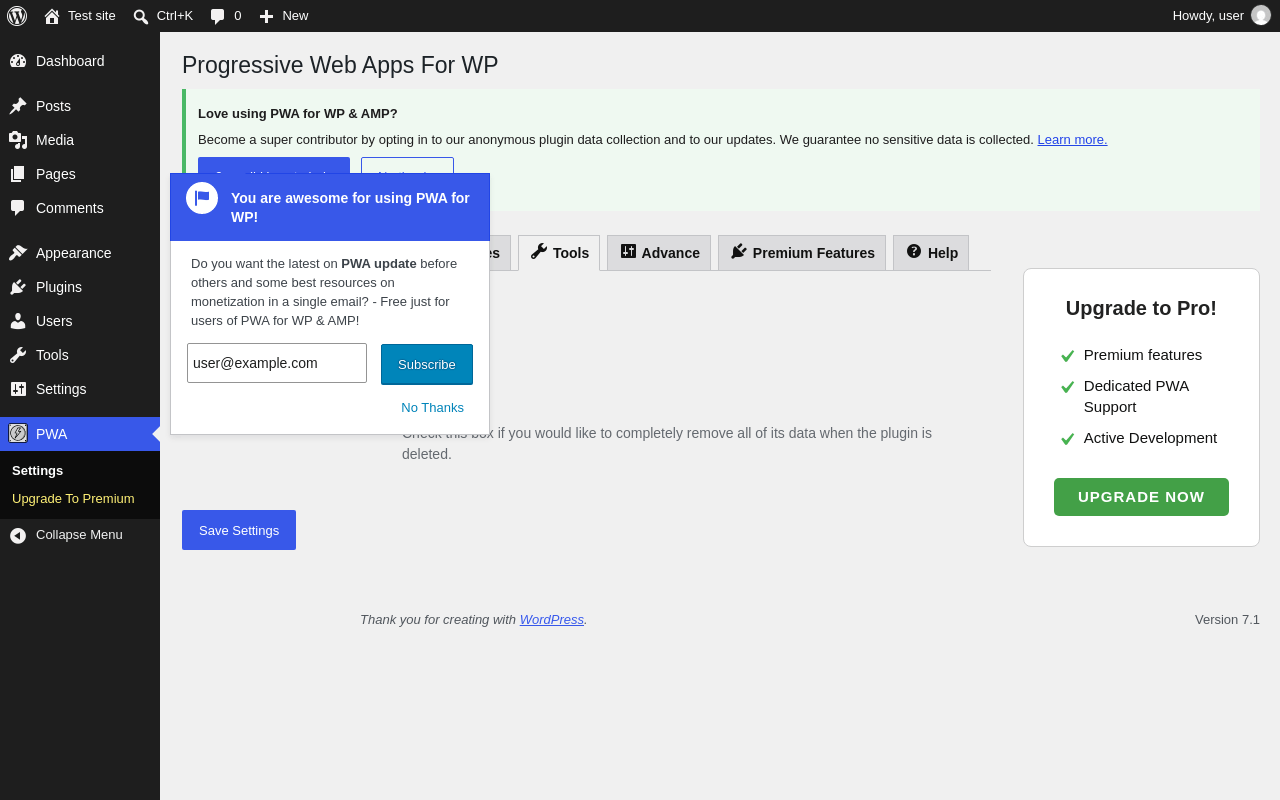The image size is (1280, 800).
Task: Open Appearance via the paintbrush icon
Action: point(18,253)
